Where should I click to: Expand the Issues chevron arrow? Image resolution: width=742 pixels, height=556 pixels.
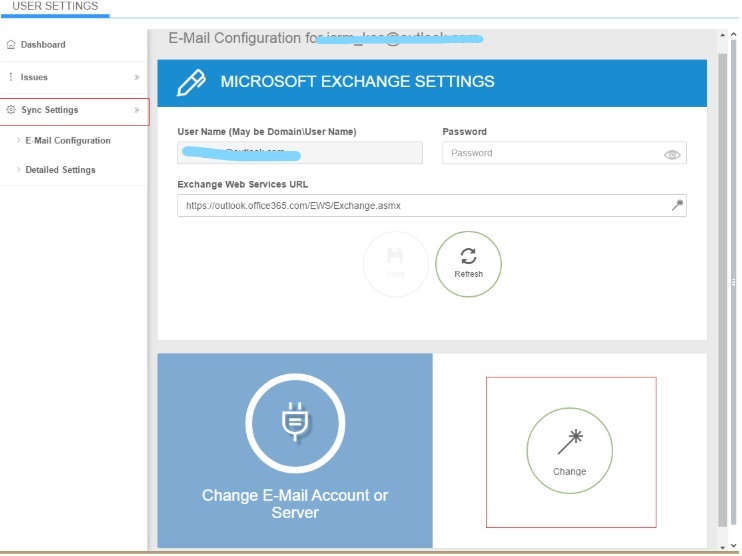tap(136, 77)
